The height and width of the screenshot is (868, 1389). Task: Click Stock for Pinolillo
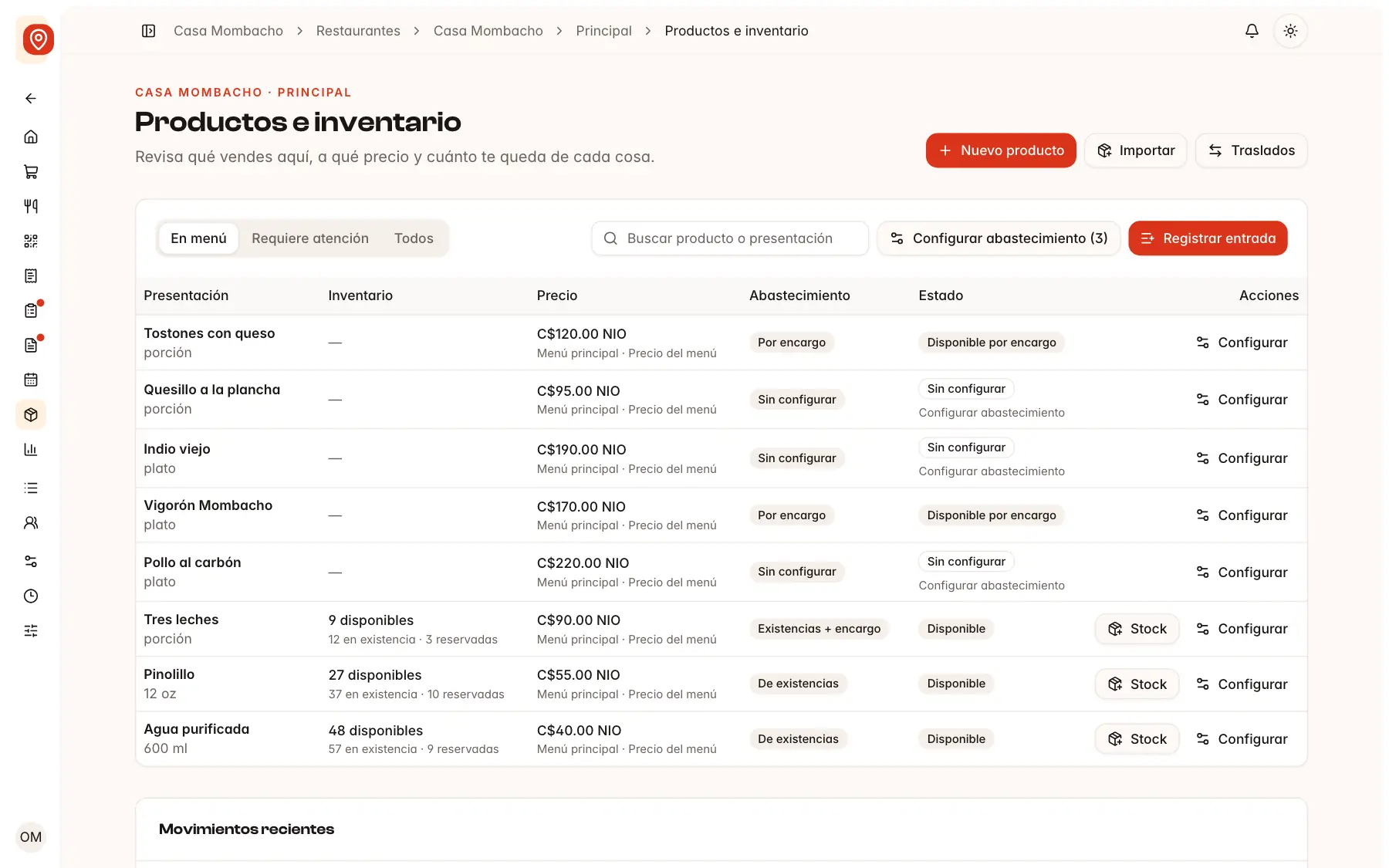coord(1137,684)
